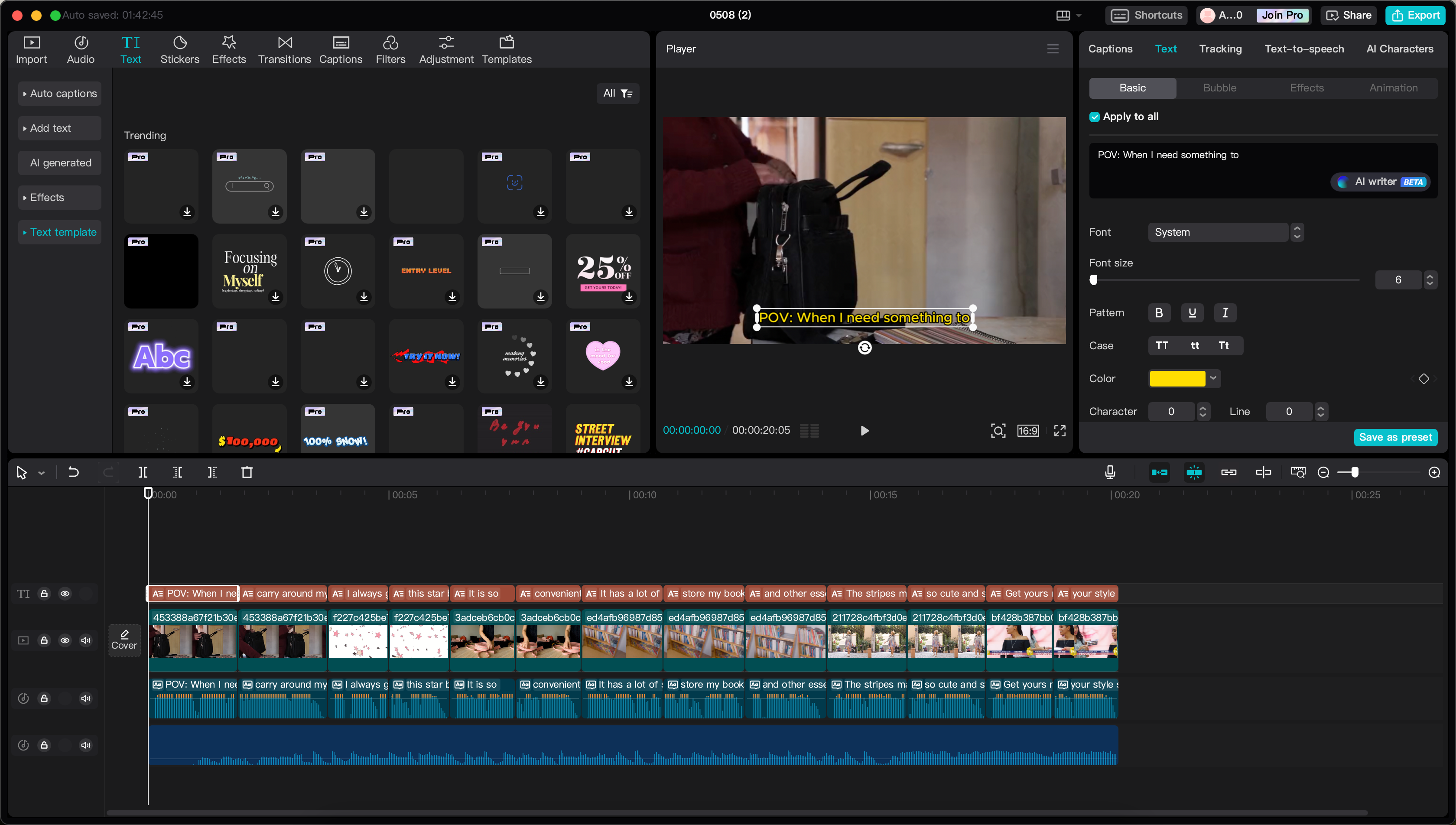The image size is (1456, 825).
Task: Click the Export button
Action: pyautogui.click(x=1415, y=15)
